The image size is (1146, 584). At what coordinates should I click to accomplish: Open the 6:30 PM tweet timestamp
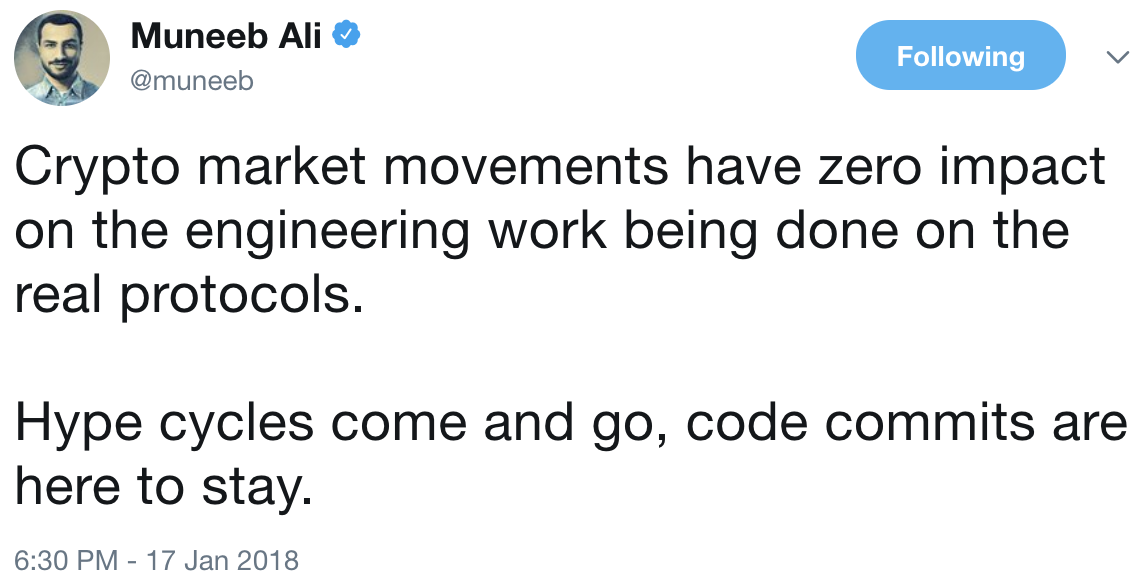tap(66, 560)
